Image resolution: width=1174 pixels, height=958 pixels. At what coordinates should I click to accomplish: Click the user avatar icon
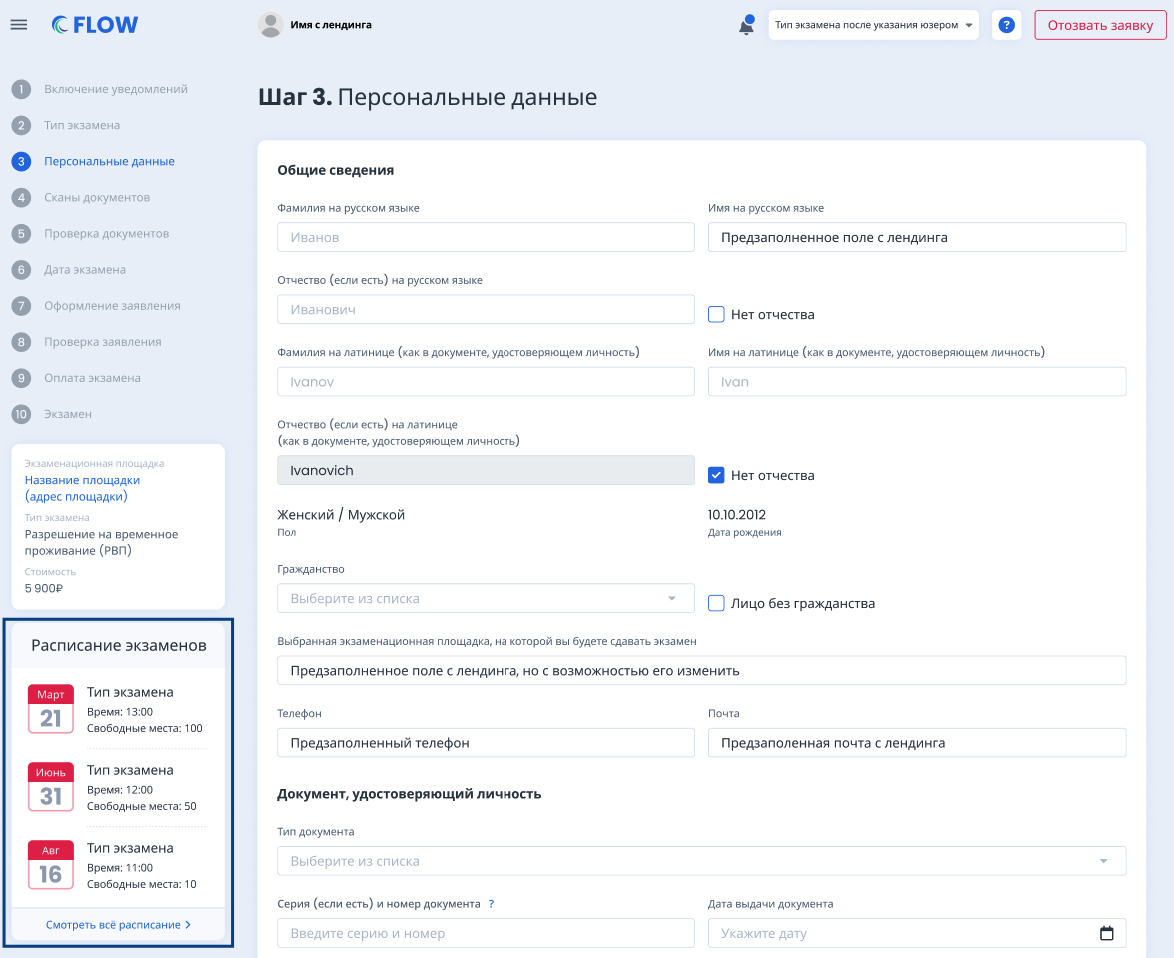[270, 25]
